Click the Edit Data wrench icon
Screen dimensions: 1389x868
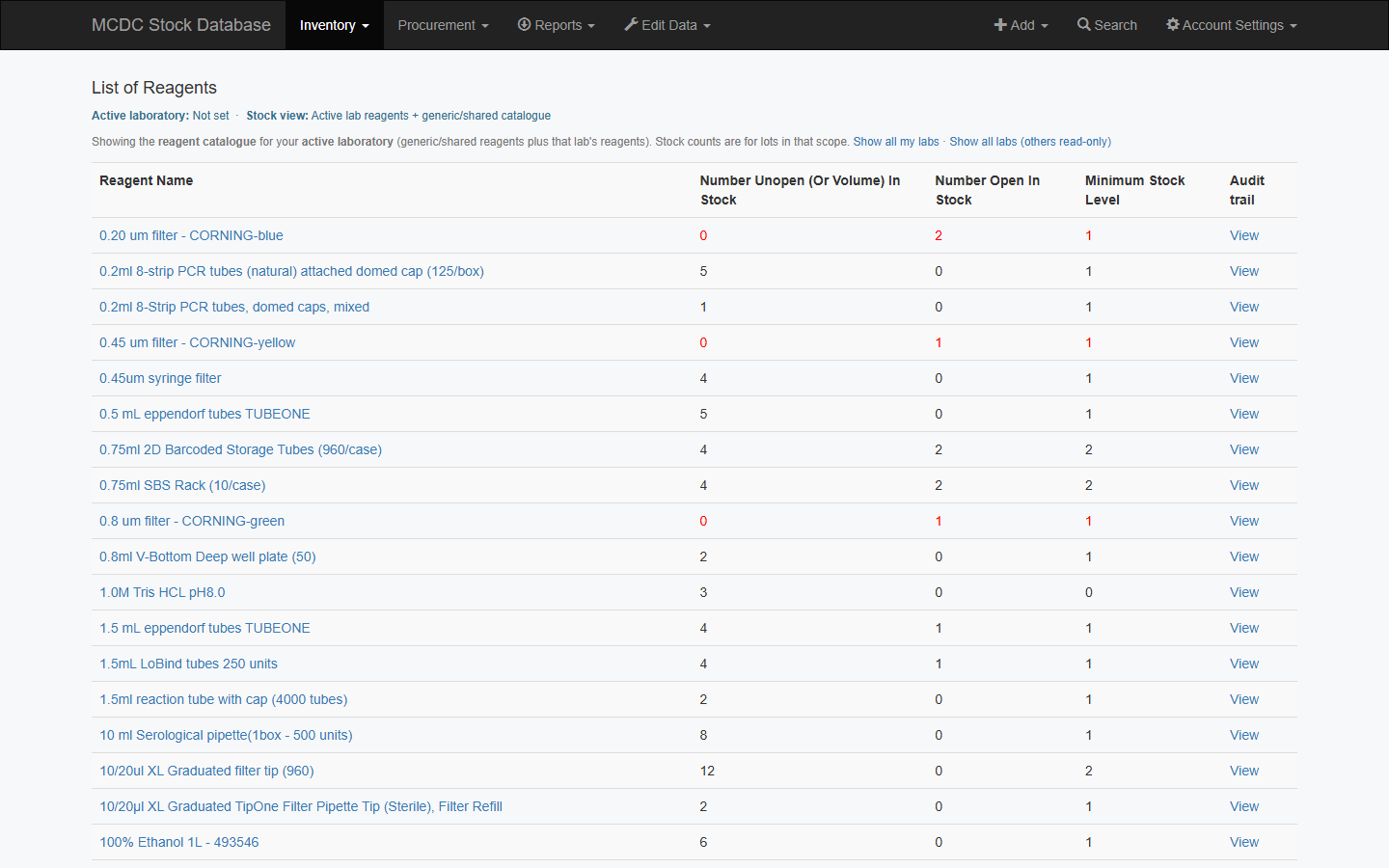click(631, 24)
